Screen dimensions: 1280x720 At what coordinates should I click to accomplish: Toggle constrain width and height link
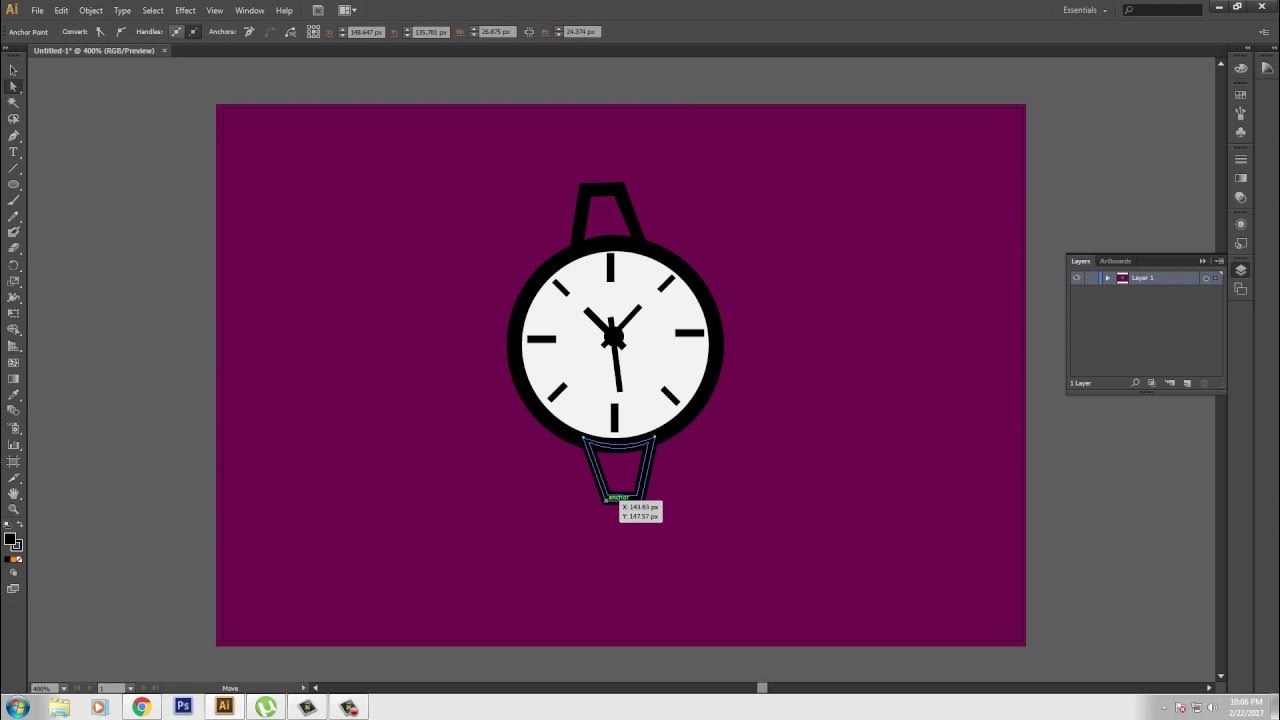530,32
